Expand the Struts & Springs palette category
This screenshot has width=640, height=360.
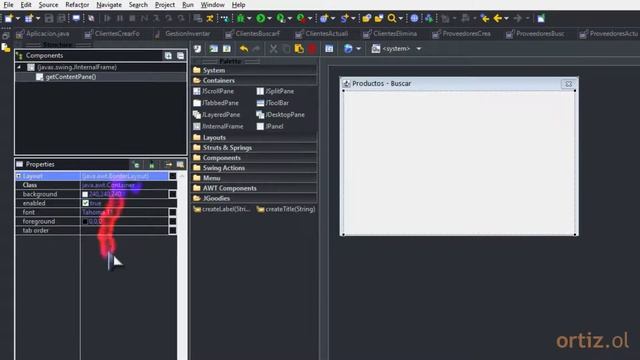[x=254, y=148]
